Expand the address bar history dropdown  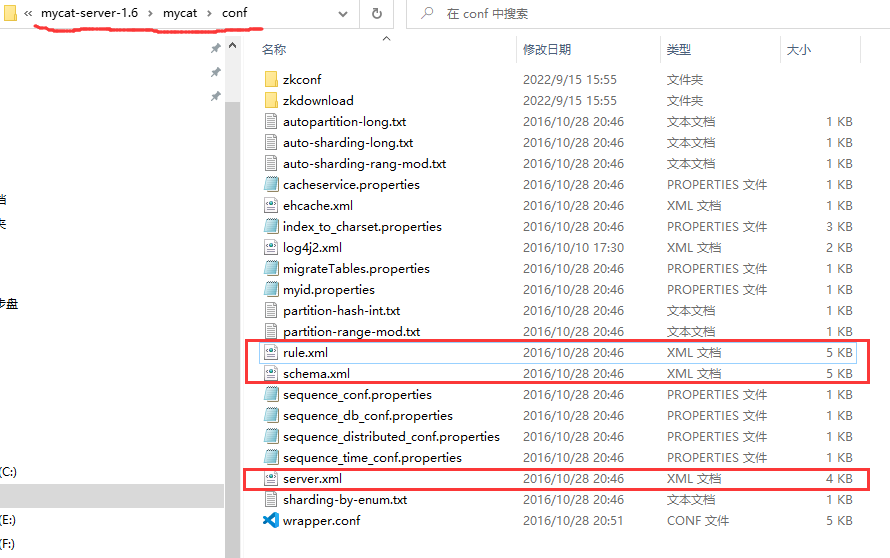343,14
